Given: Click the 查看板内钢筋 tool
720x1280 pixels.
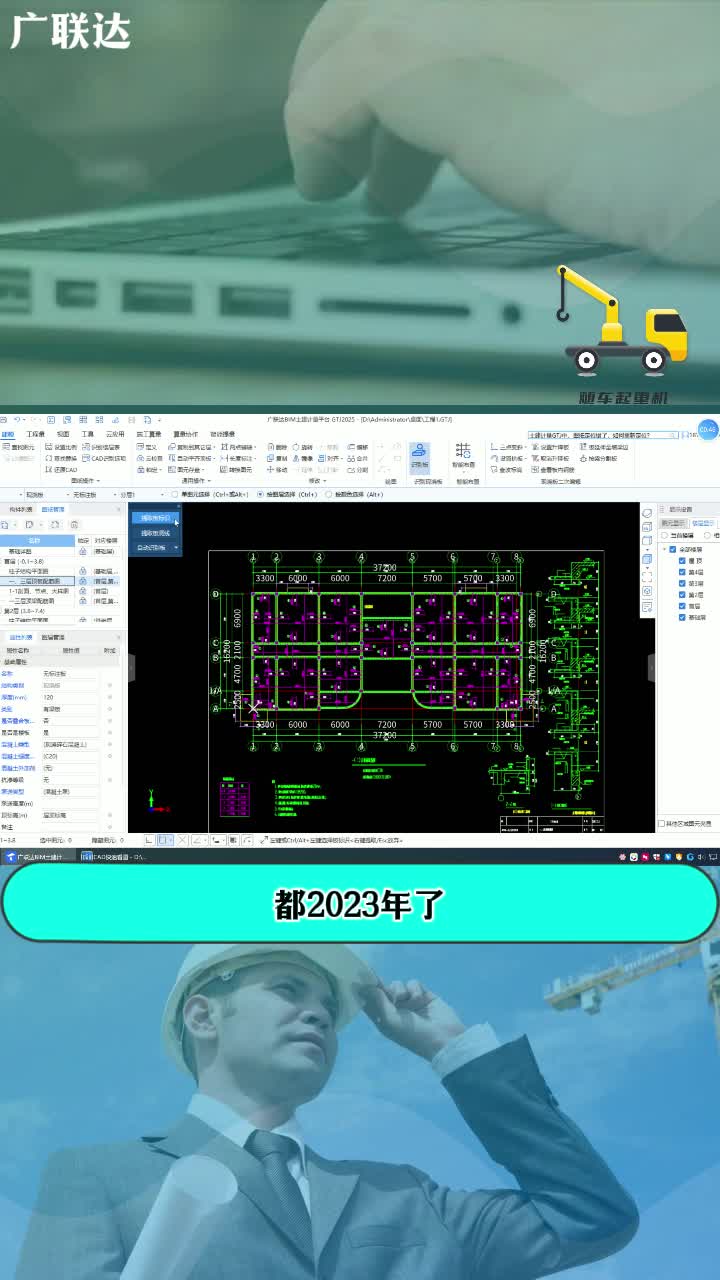Looking at the screenshot, I should click(552, 469).
